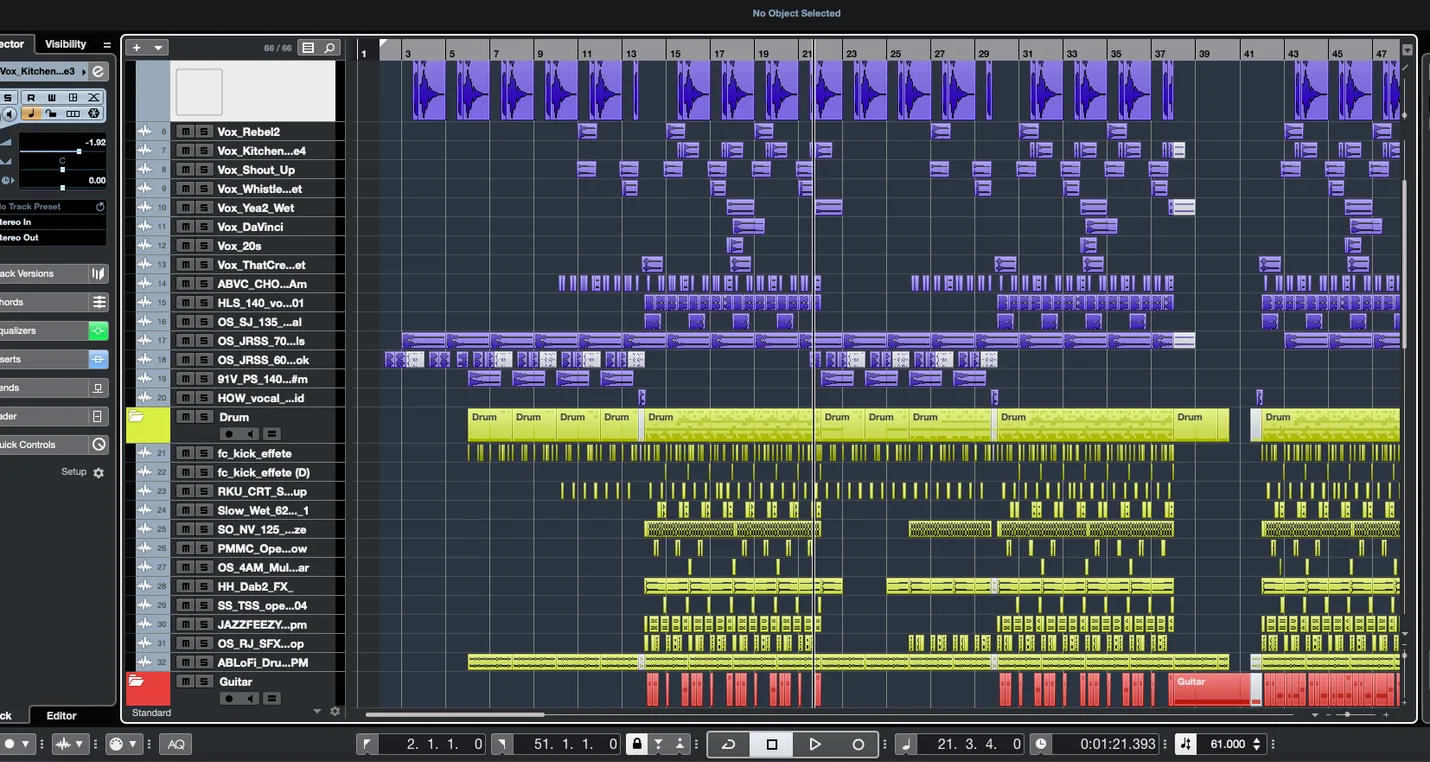Click the tempo 61.000 stepper arrows
1430x762 pixels.
(x=1257, y=744)
